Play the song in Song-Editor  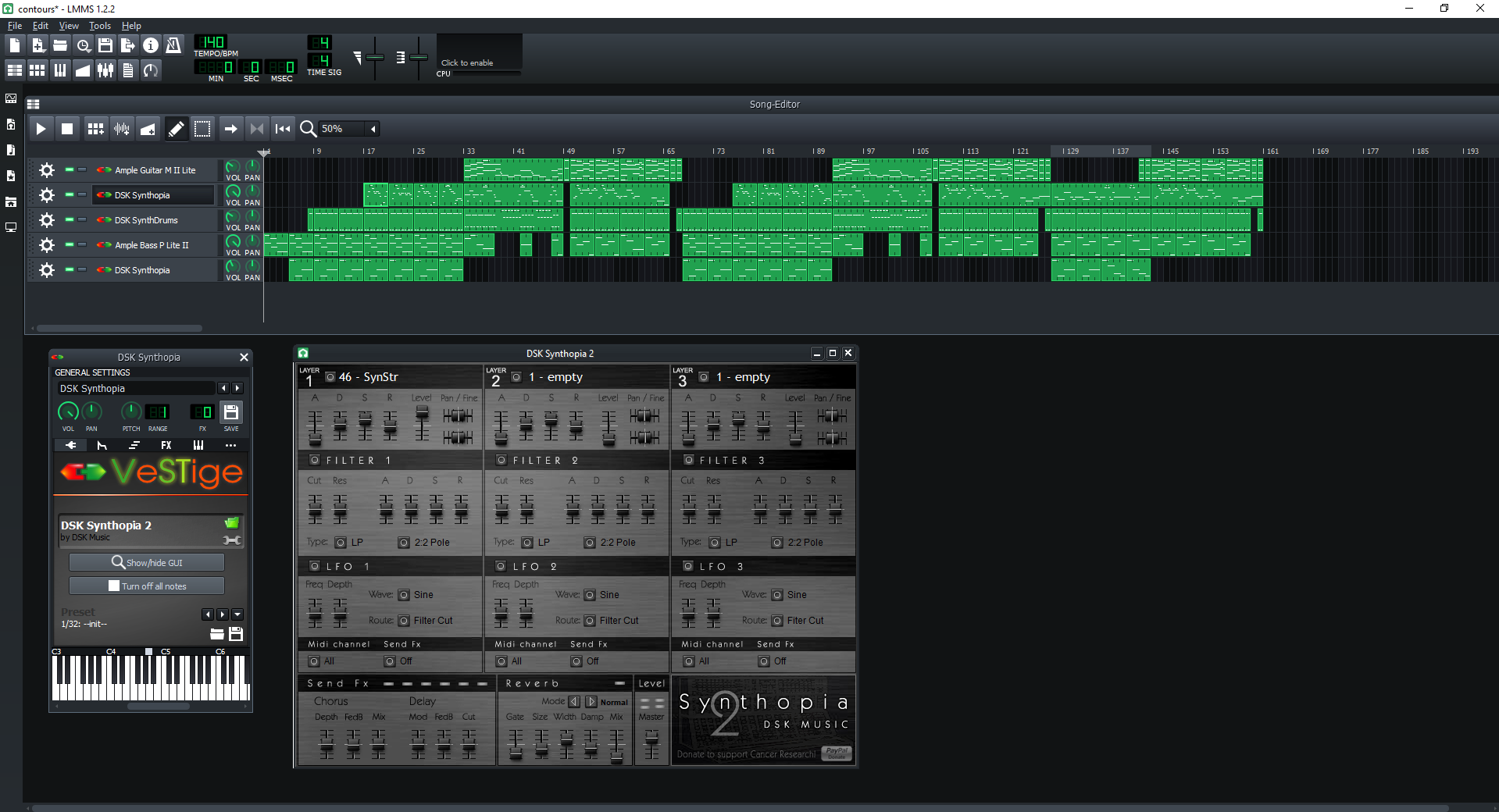point(41,129)
